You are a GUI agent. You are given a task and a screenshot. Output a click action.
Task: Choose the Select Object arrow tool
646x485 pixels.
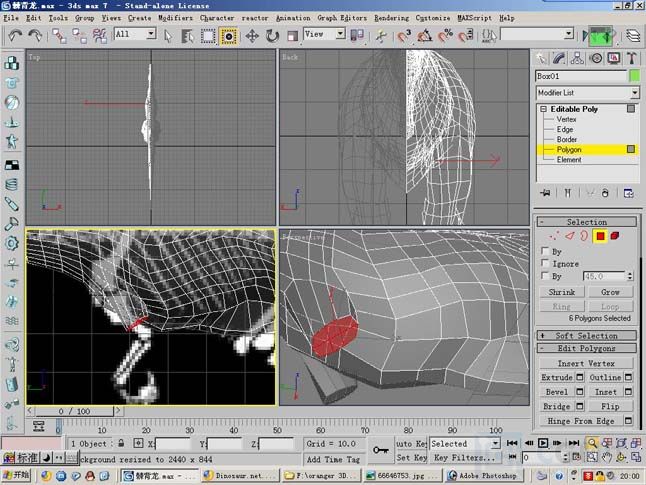click(x=168, y=36)
